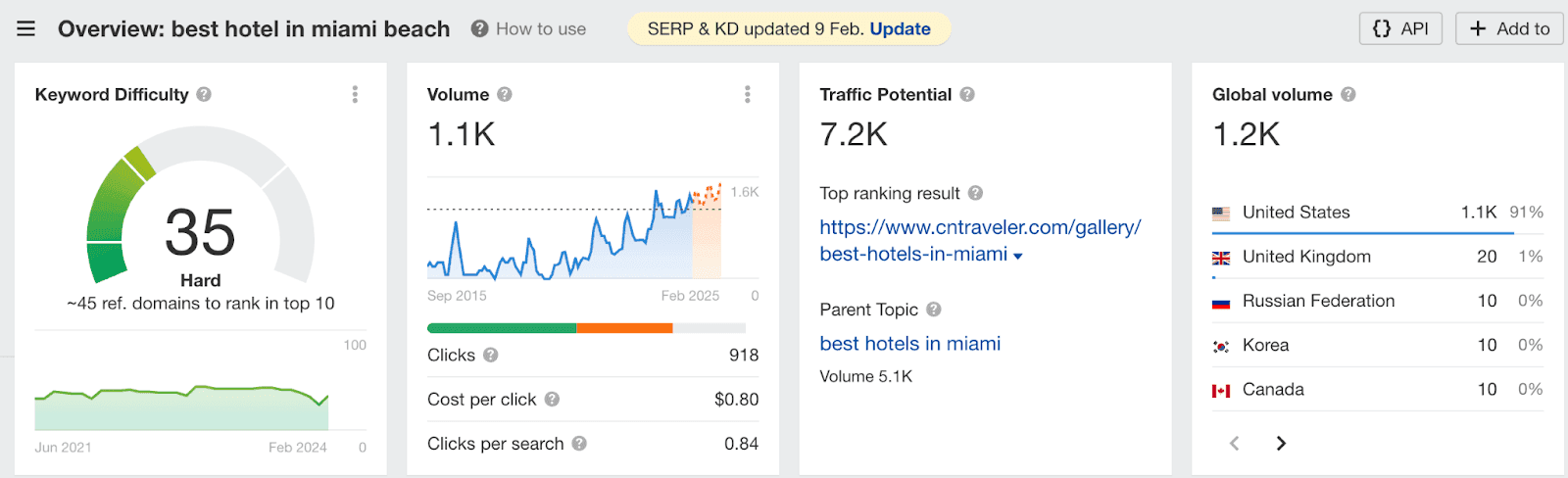
Task: Click the Global volume help icon
Action: click(x=1348, y=95)
